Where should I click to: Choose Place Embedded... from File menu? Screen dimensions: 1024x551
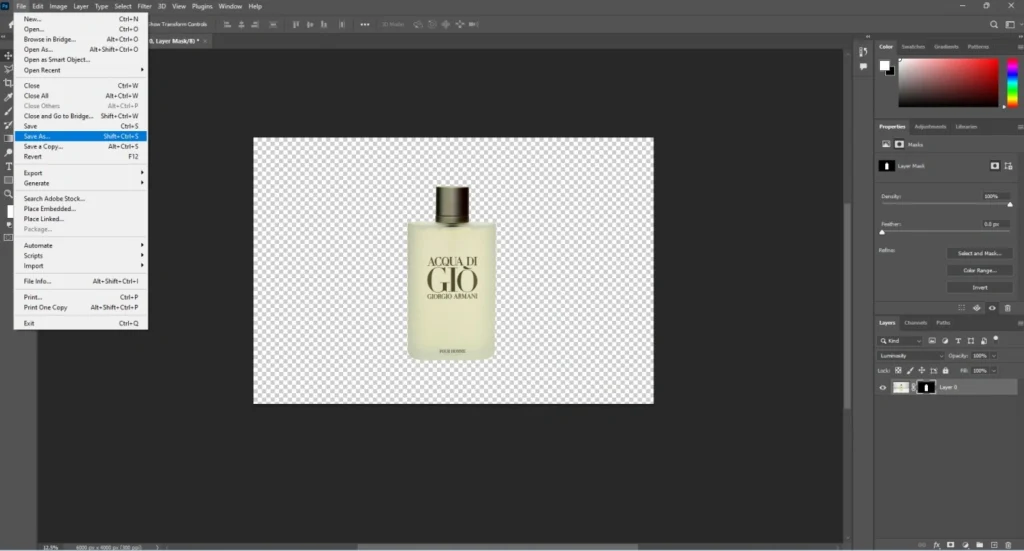81,209
